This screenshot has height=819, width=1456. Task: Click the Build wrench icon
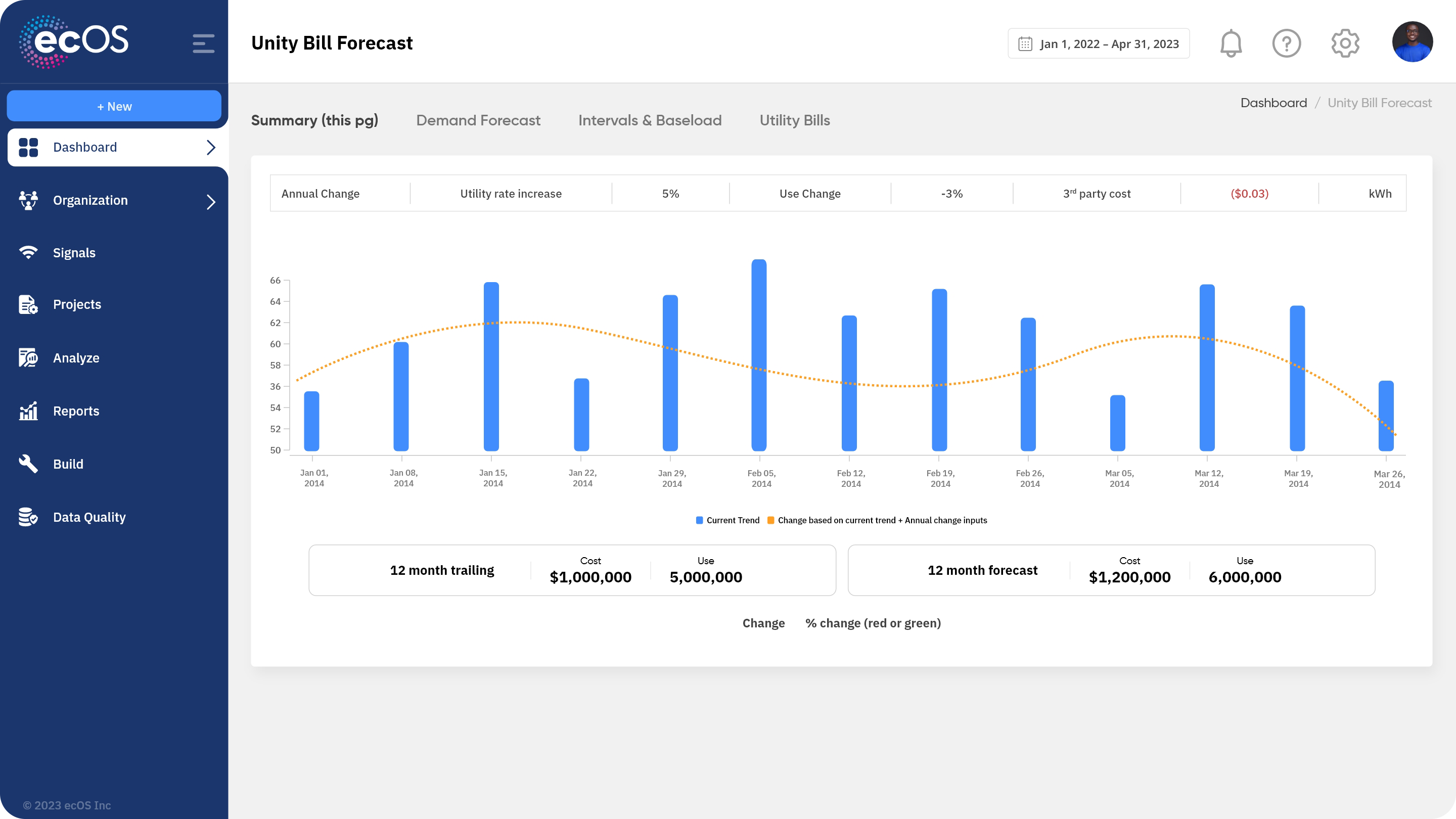(x=28, y=464)
